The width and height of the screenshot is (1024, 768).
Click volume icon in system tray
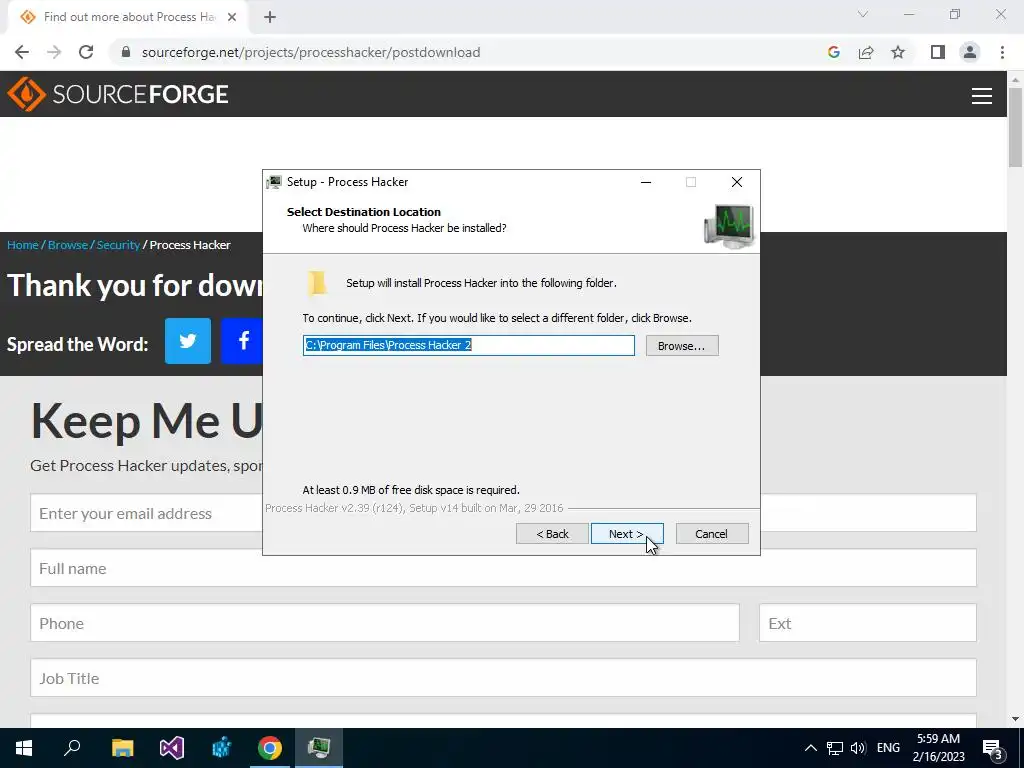coord(858,748)
